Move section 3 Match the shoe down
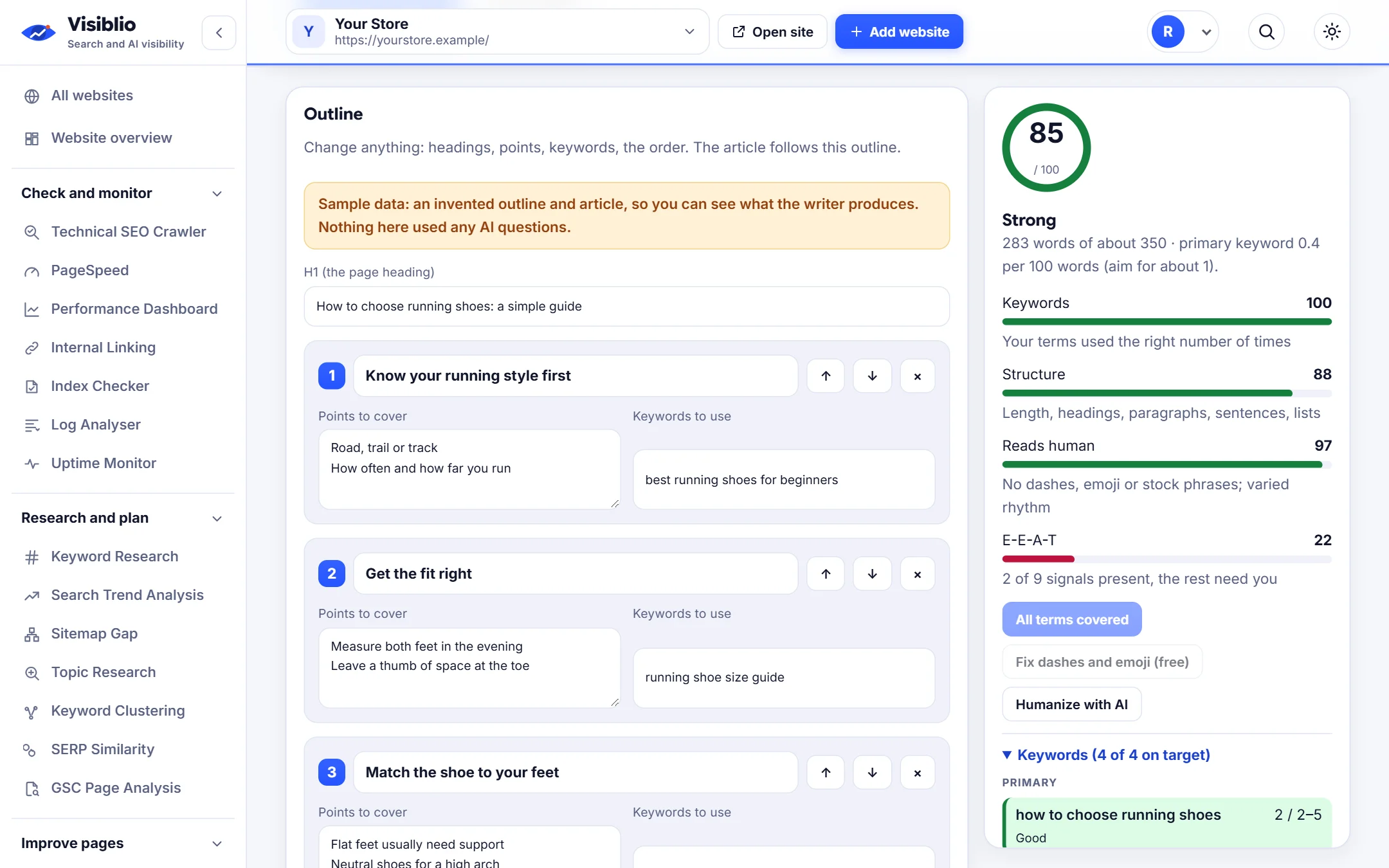1389x868 pixels. click(x=872, y=772)
